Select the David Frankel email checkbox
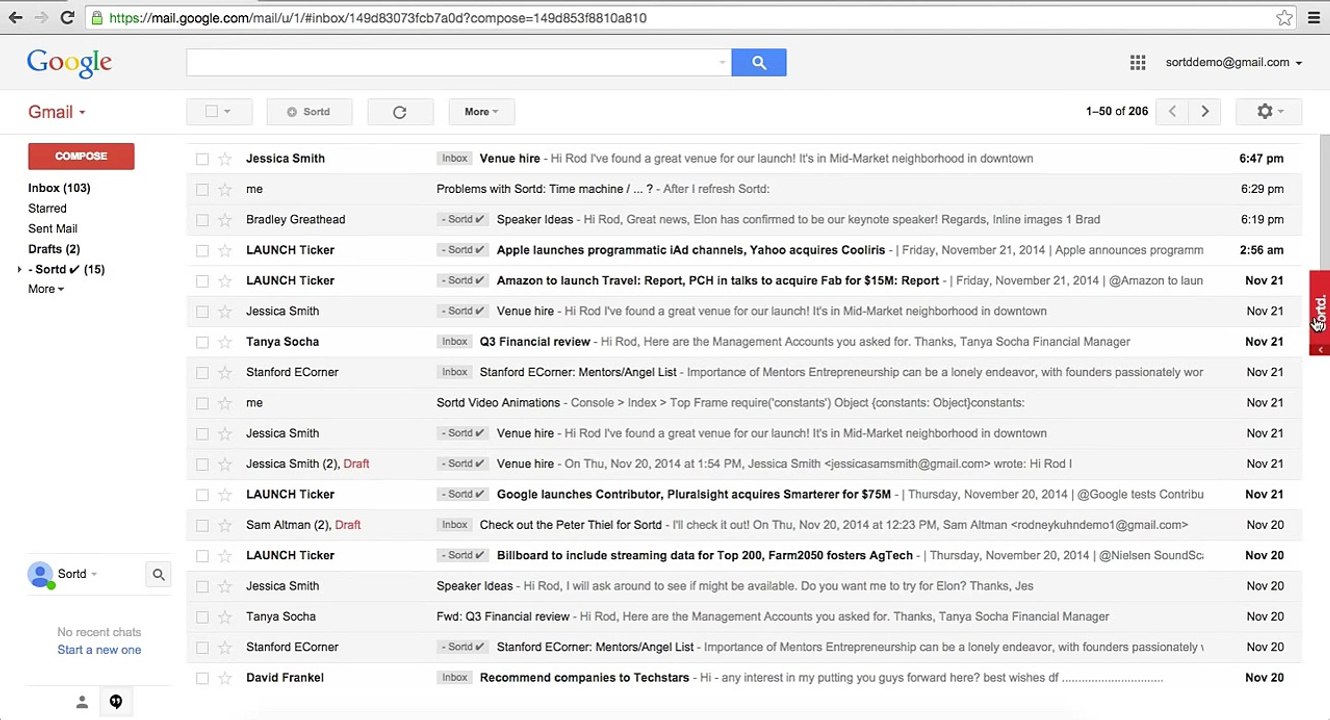This screenshot has height=720, width=1330. point(202,678)
